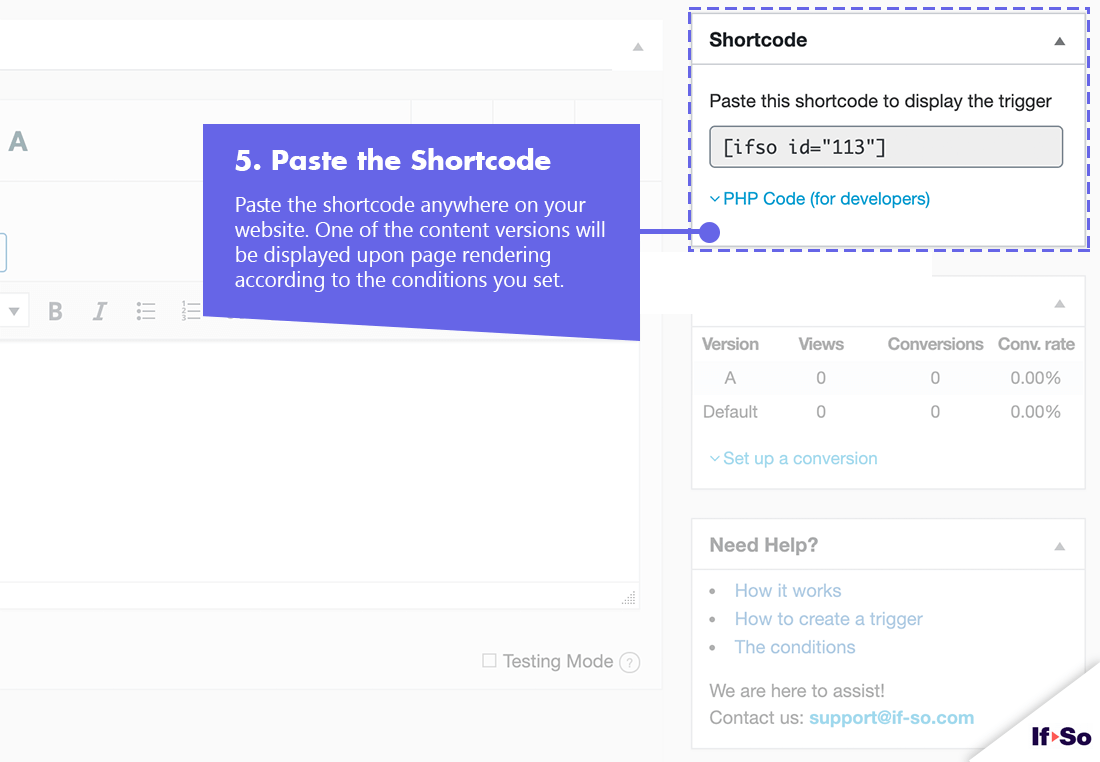Collapse the Need Help? panel
Screen dimensions: 1100x762
pyautogui.click(x=1059, y=546)
